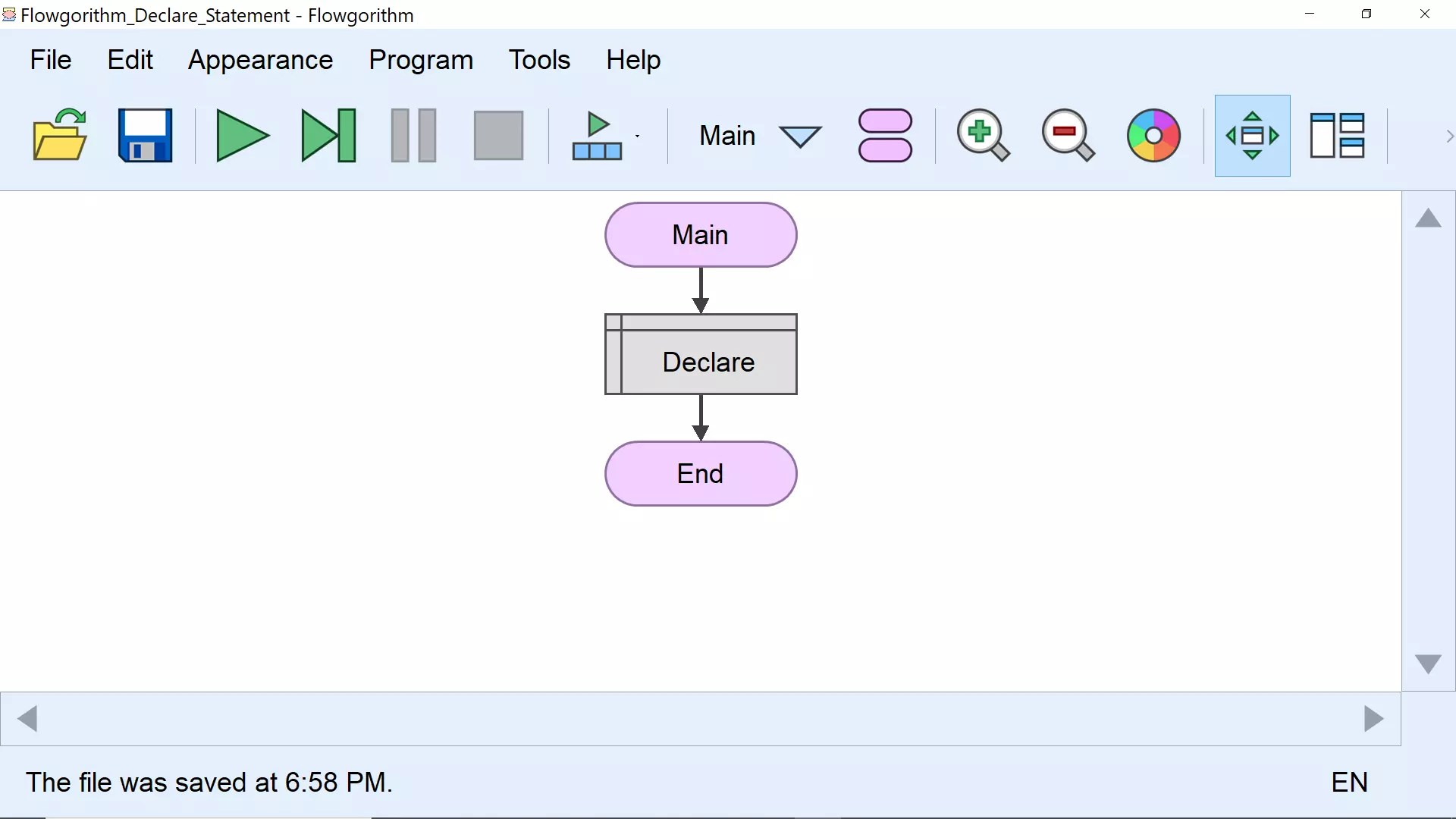Toggle the auto-scroll fit view button
Image resolution: width=1456 pixels, height=819 pixels.
click(1252, 135)
